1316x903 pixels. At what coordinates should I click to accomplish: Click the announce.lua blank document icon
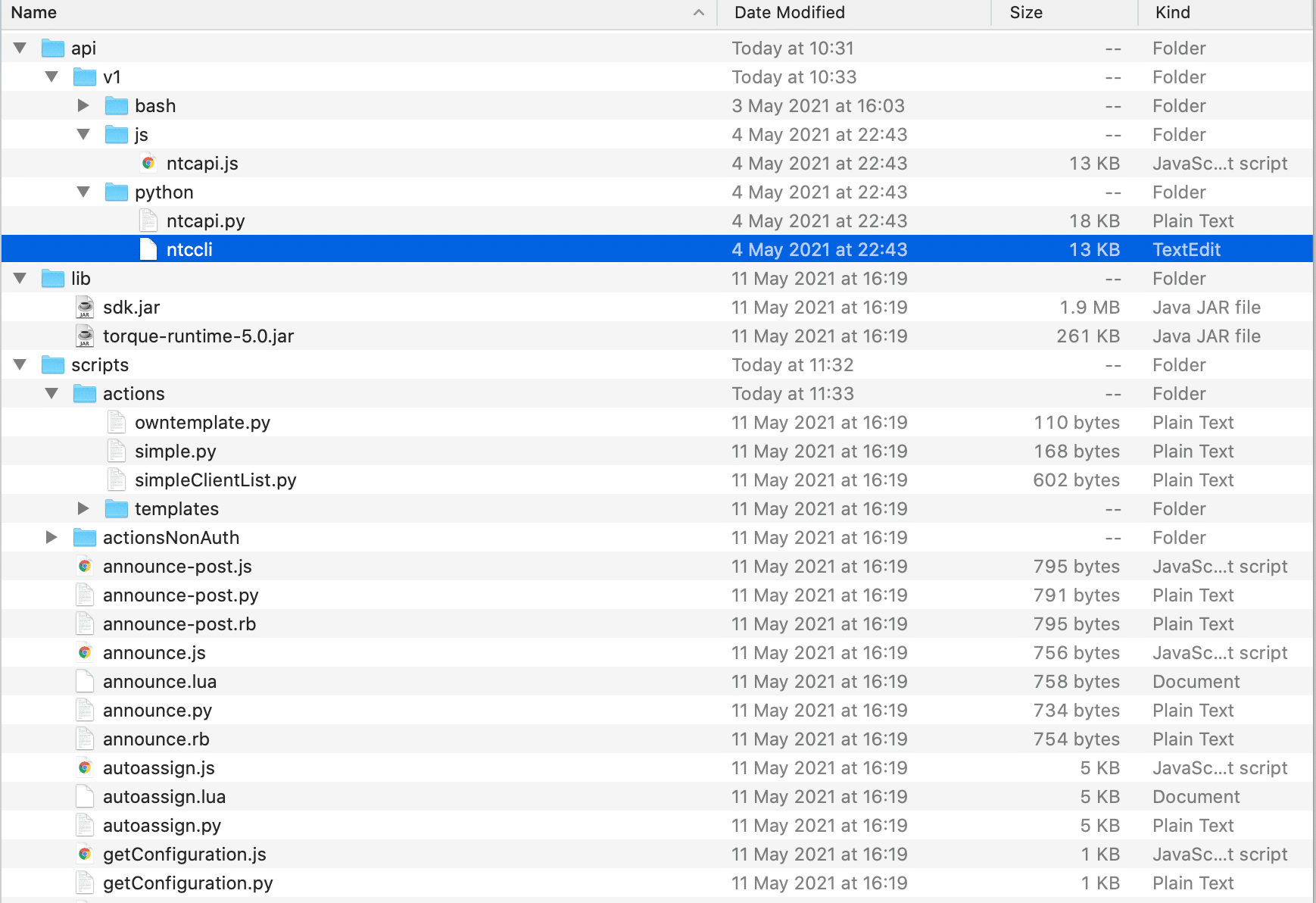click(x=85, y=682)
